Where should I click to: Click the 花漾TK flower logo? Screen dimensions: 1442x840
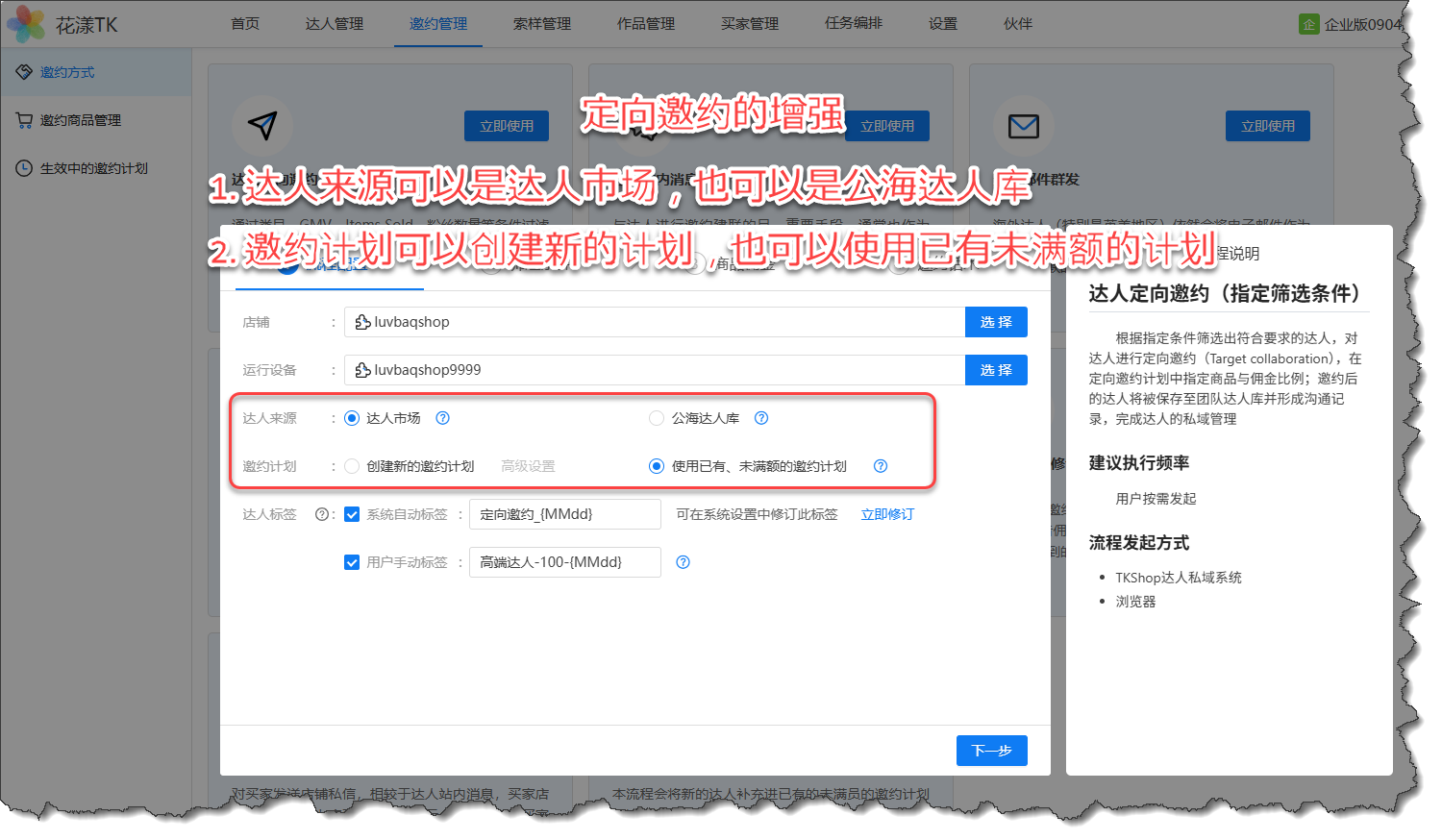coord(26,24)
